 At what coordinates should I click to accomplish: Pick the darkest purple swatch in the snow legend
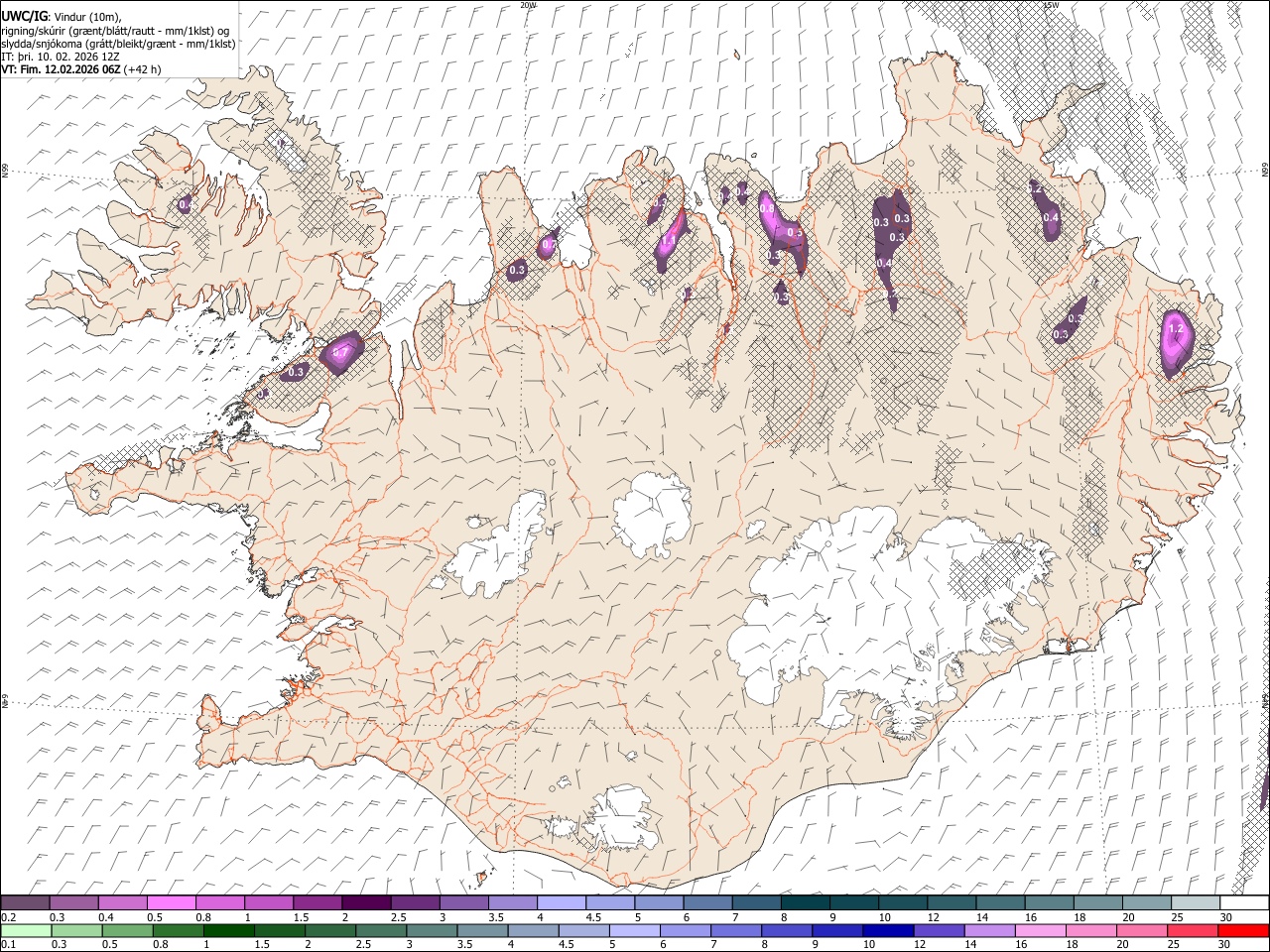pos(366,903)
